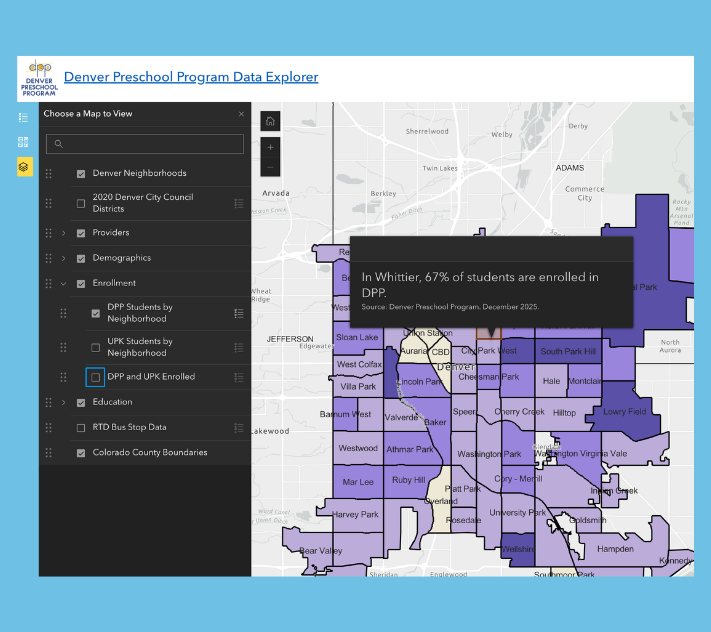Click the 'Colorado County Boundaries' layer name
This screenshot has height=632, width=711.
[x=150, y=452]
